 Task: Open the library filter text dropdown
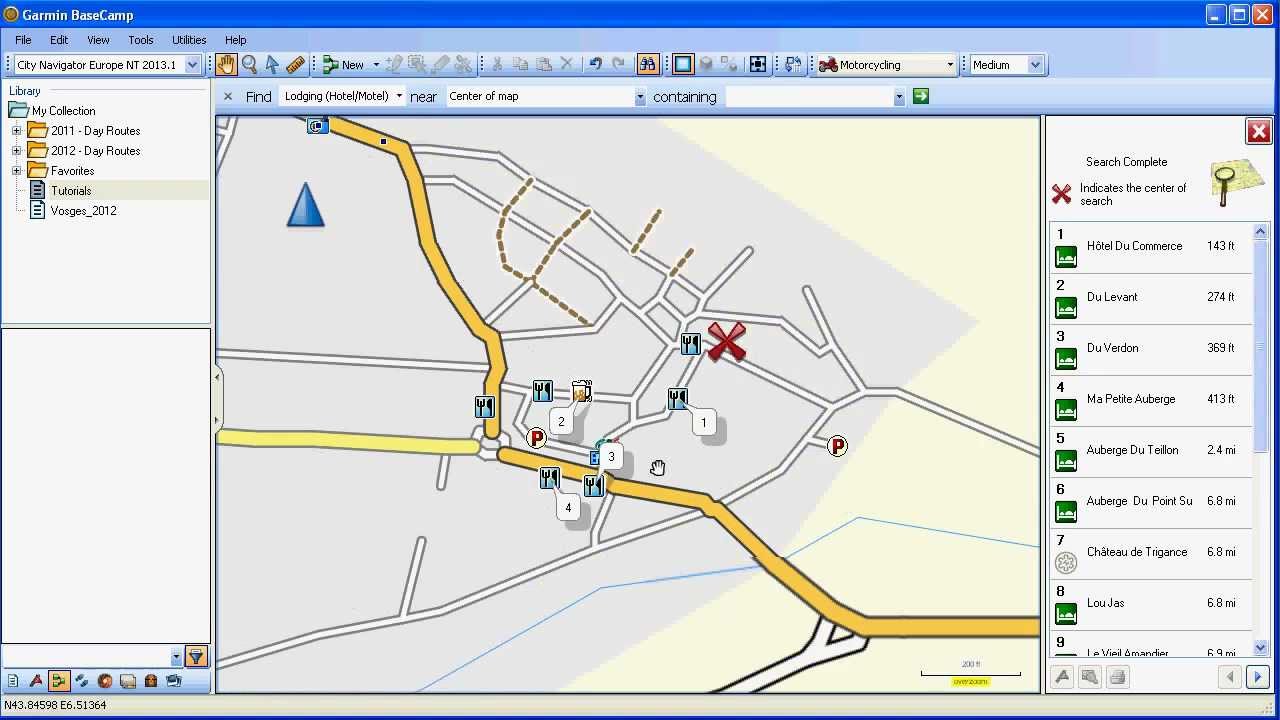coord(177,657)
